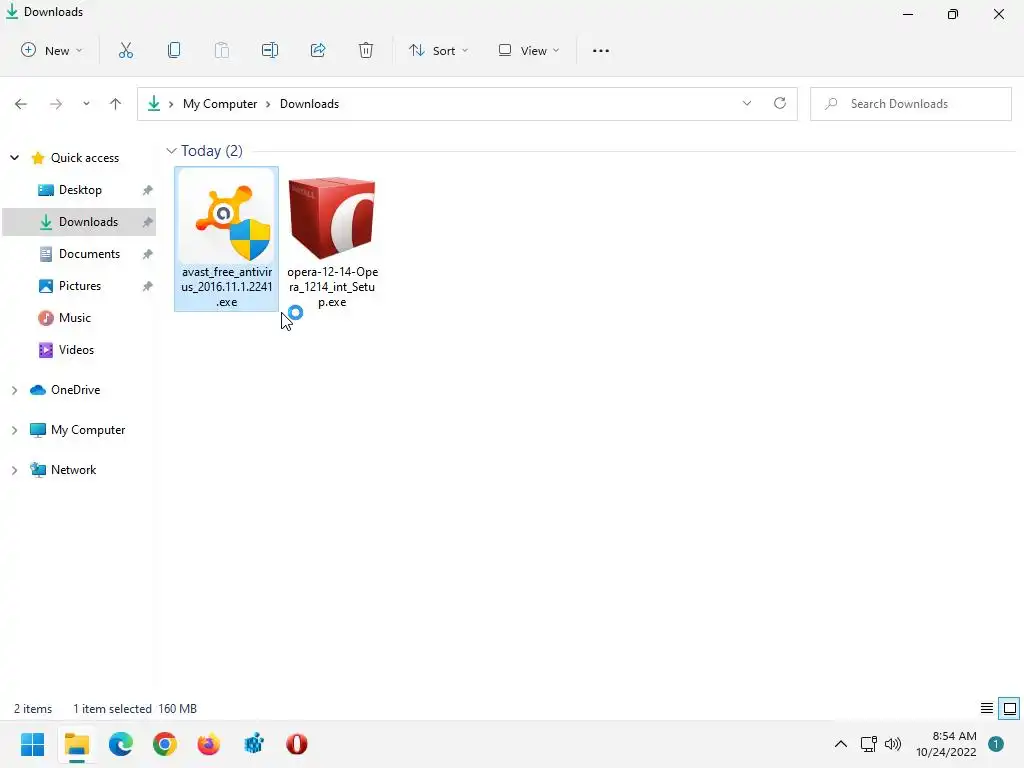This screenshot has height=768, width=1024.
Task: Click the Paste clipboard icon
Action: click(222, 50)
